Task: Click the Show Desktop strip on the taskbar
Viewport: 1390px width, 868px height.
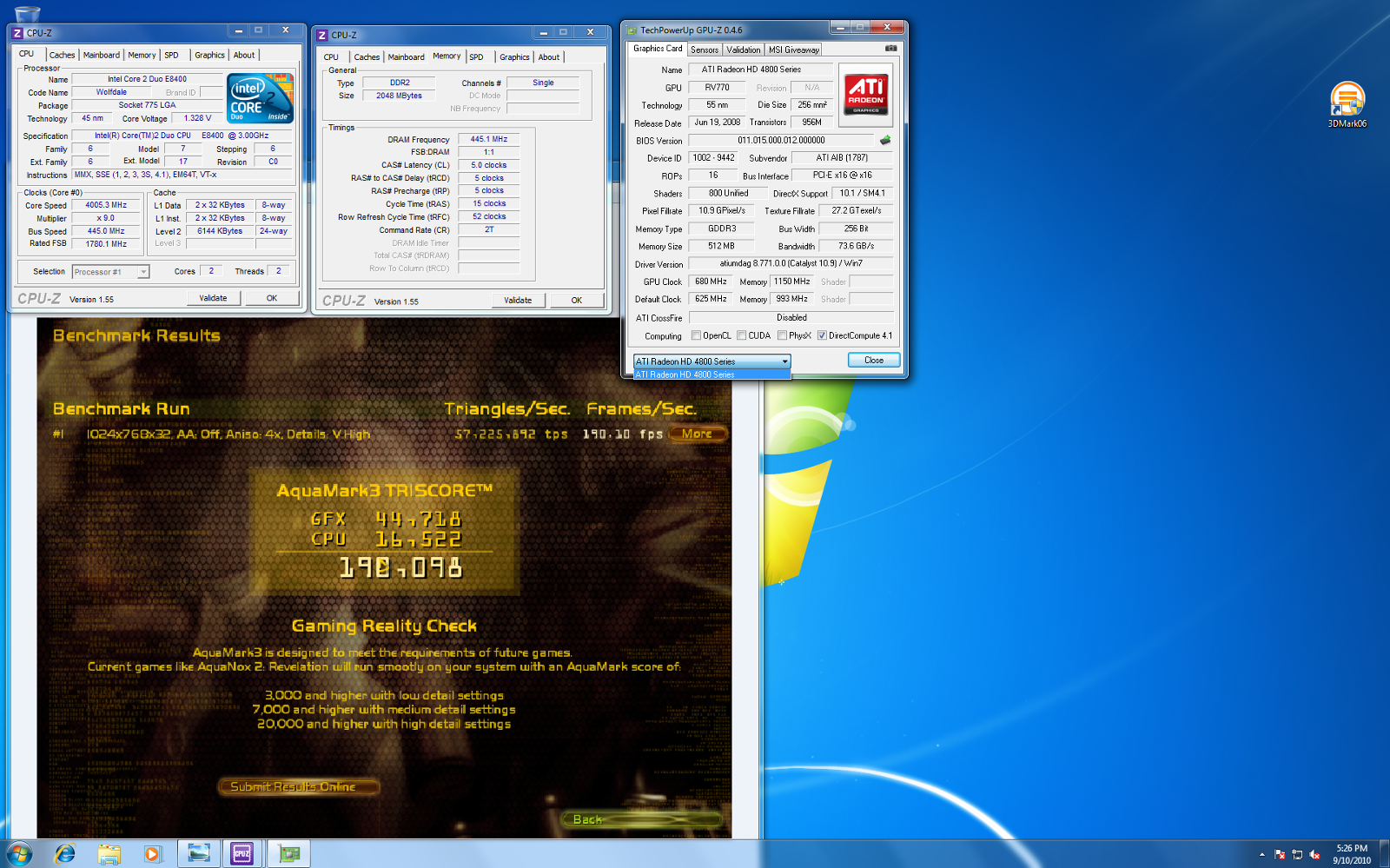Action: coord(1384,854)
